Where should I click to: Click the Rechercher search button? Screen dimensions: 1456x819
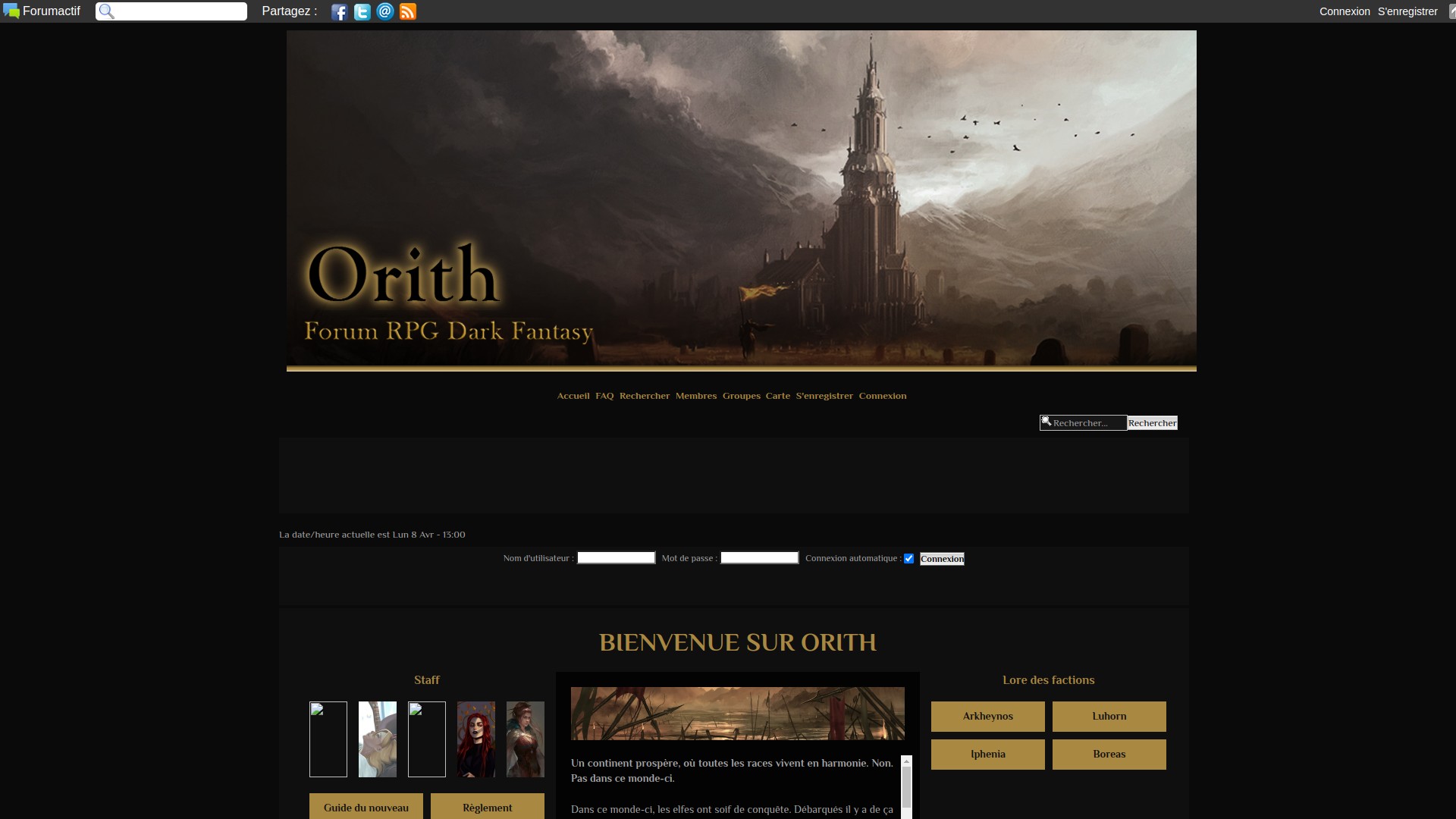(1152, 423)
